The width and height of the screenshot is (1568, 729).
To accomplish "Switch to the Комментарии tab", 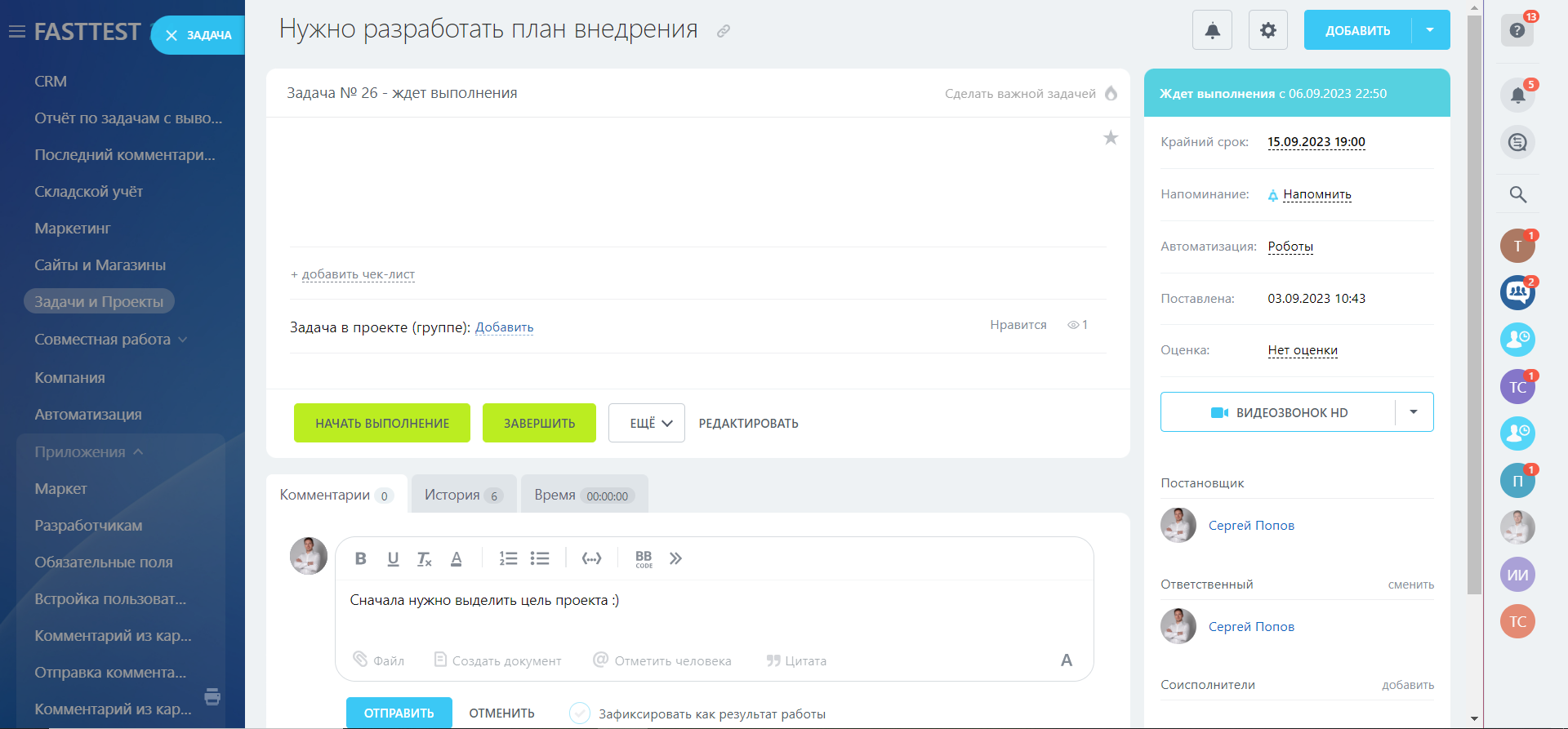I will 336,495.
